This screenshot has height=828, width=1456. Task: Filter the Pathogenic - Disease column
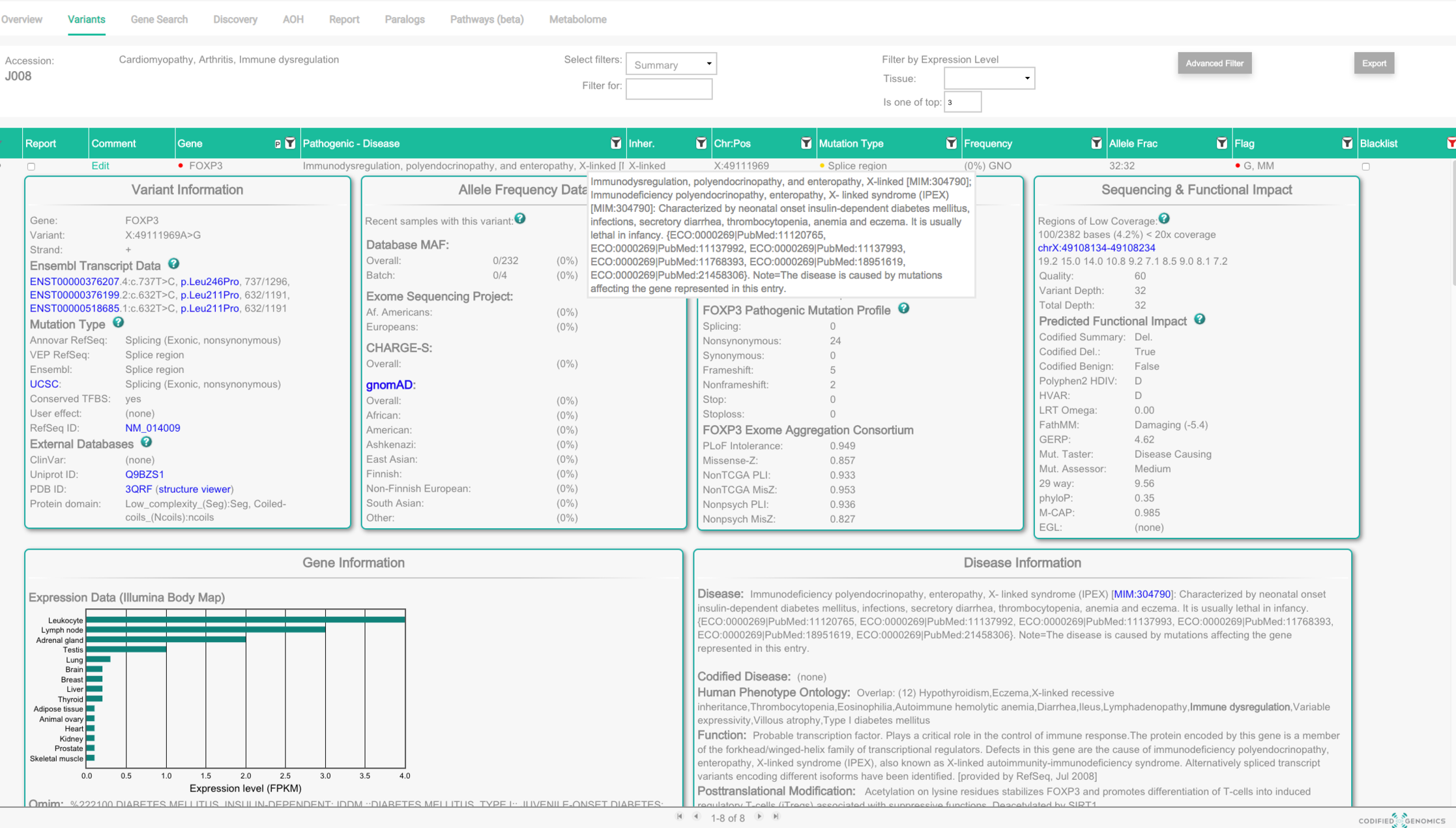(616, 143)
